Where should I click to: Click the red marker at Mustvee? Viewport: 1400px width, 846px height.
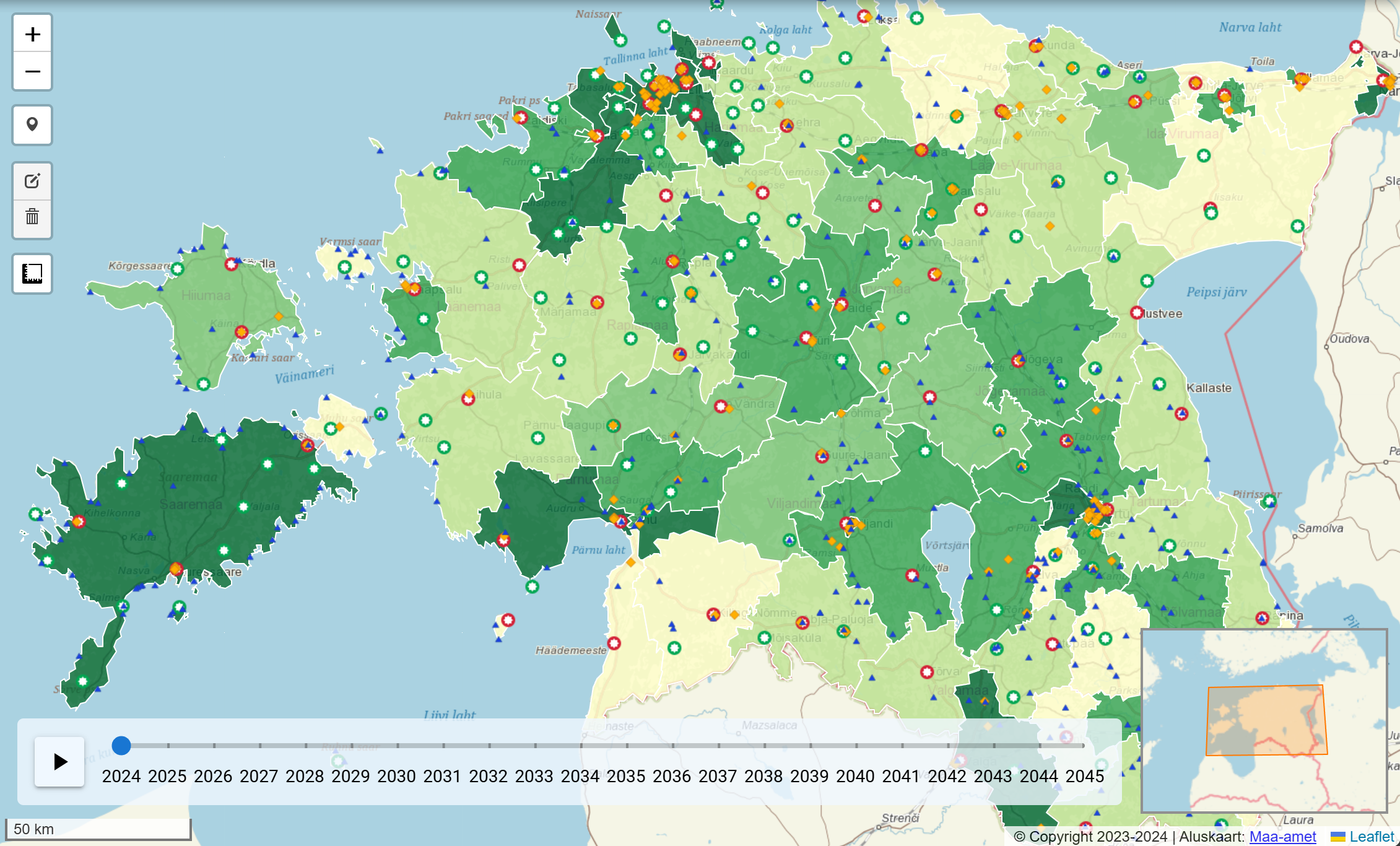[1137, 313]
